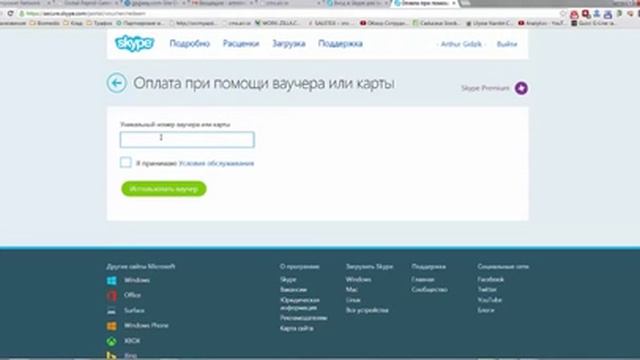This screenshot has width=640, height=360.
Task: Focus the voucher number input field
Action: tap(187, 140)
